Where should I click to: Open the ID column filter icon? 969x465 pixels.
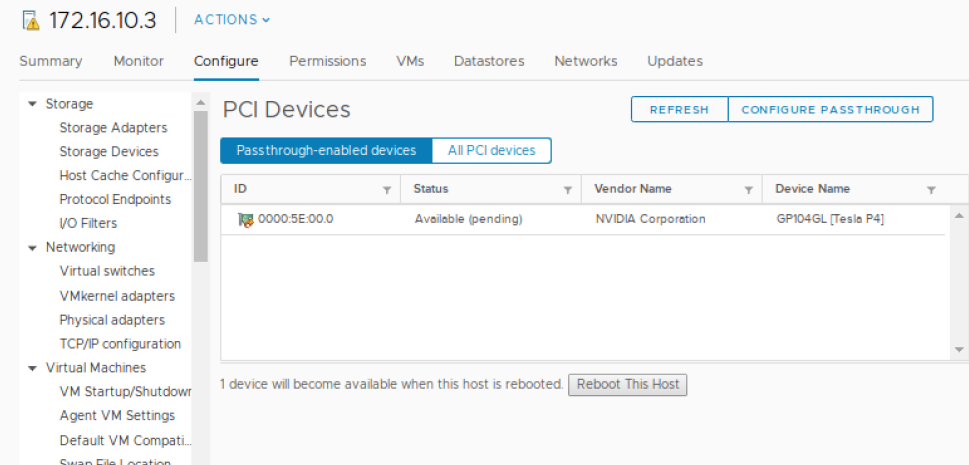(x=387, y=190)
